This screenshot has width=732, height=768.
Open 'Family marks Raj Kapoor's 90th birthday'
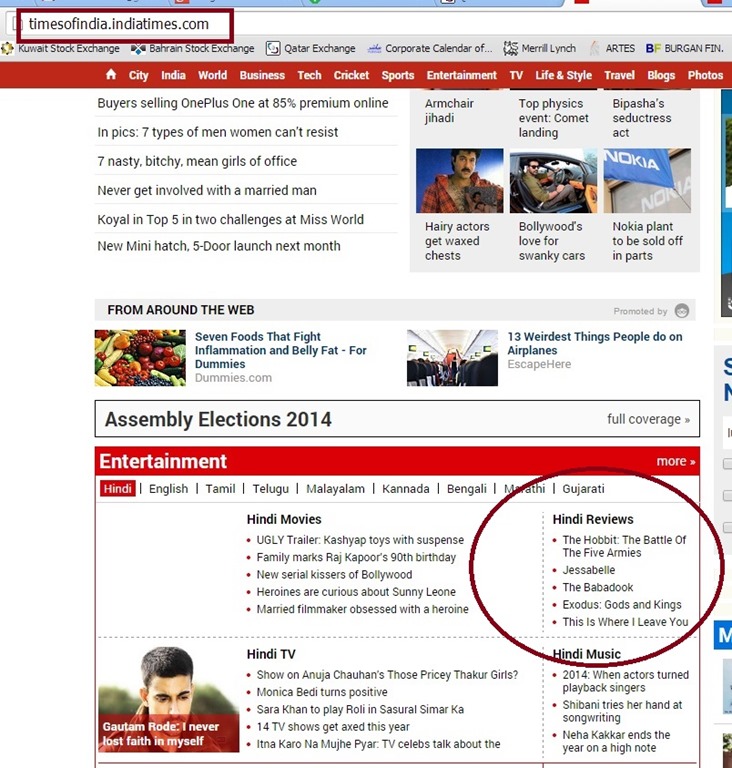point(356,557)
